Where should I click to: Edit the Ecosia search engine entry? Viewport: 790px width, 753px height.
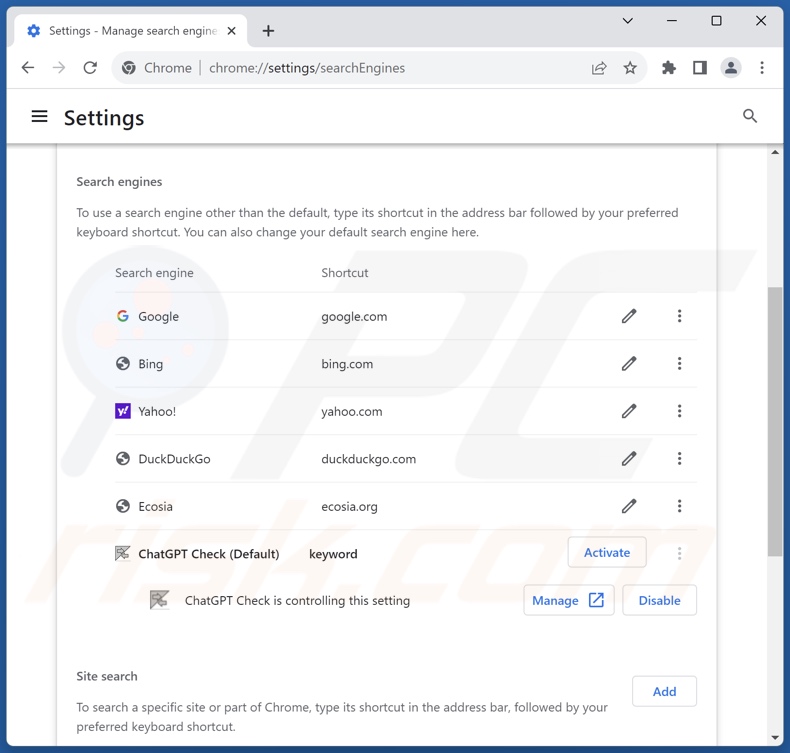pos(629,506)
